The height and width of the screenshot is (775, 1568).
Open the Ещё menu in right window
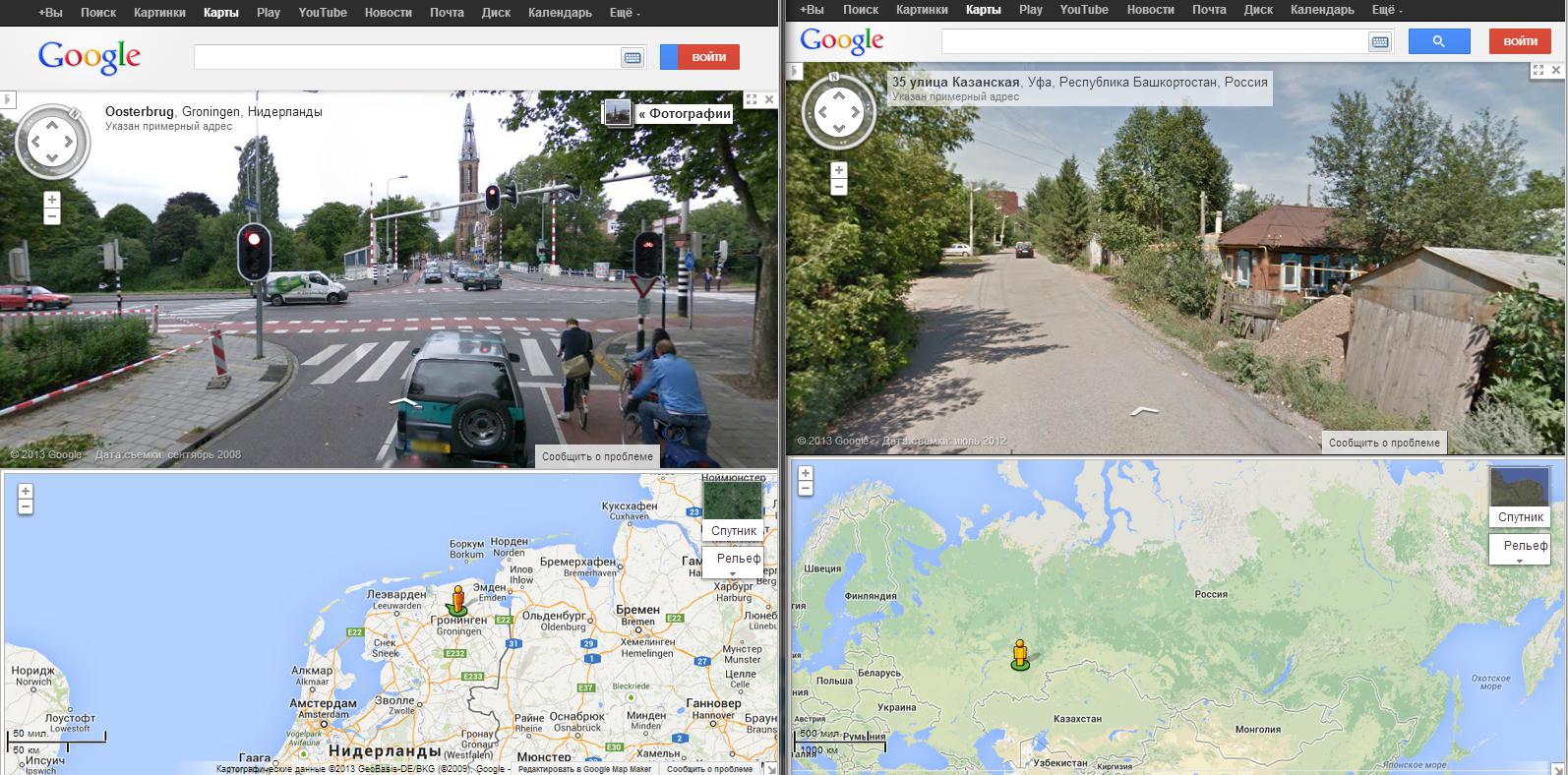pyautogui.click(x=1386, y=10)
